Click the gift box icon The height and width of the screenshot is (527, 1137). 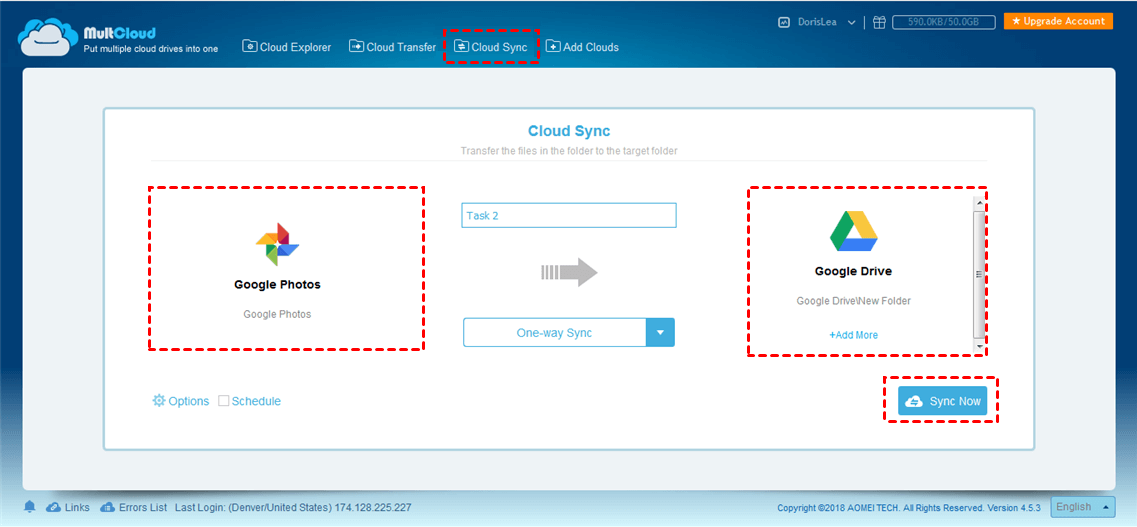coord(879,22)
